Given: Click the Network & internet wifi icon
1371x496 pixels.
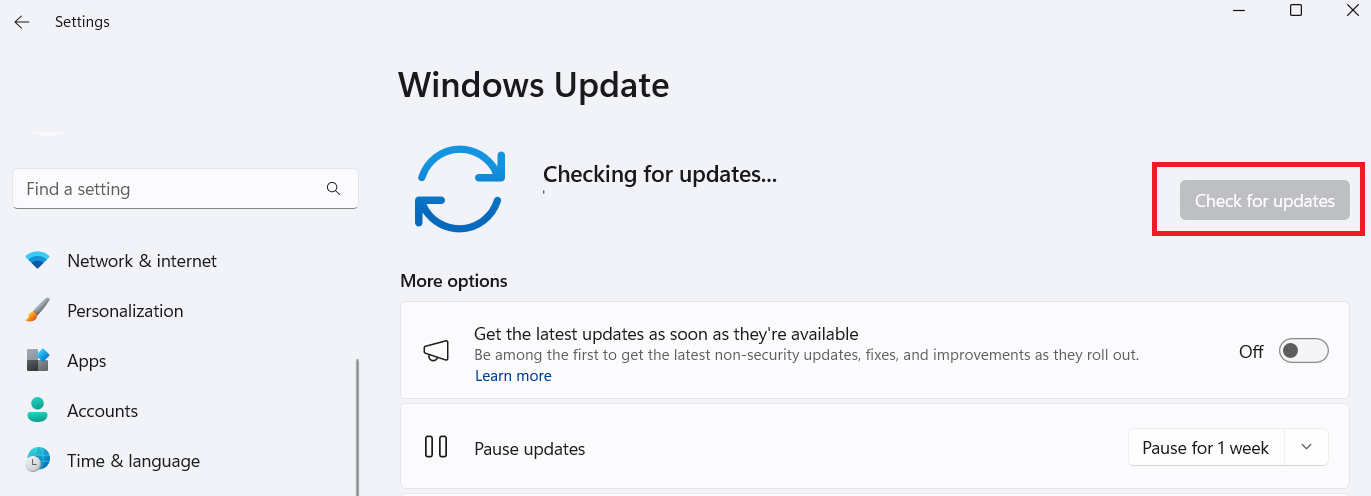Looking at the screenshot, I should point(38,261).
